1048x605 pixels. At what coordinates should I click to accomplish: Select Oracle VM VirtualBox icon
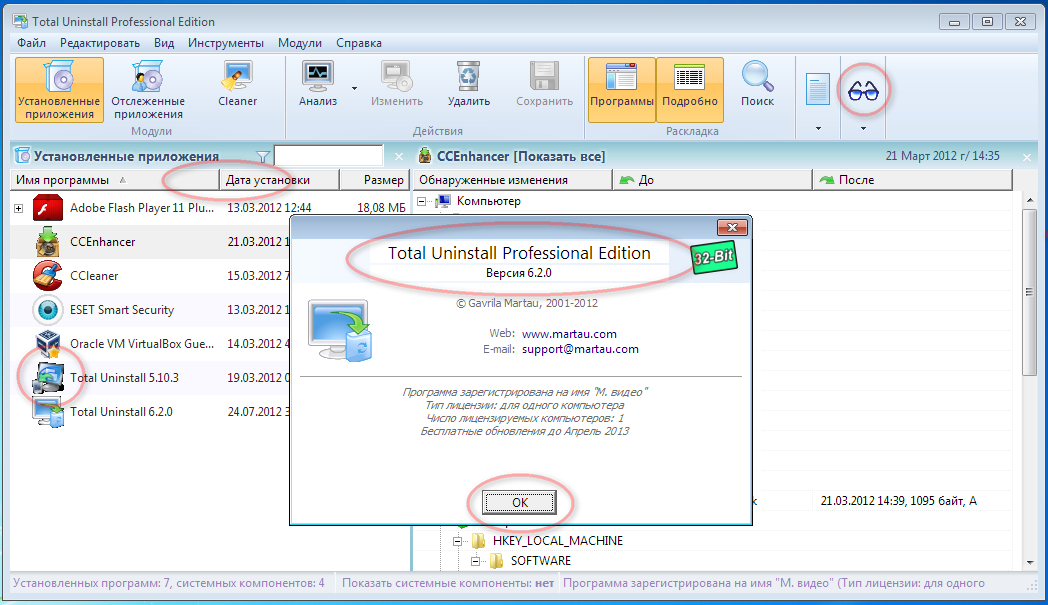(47, 344)
